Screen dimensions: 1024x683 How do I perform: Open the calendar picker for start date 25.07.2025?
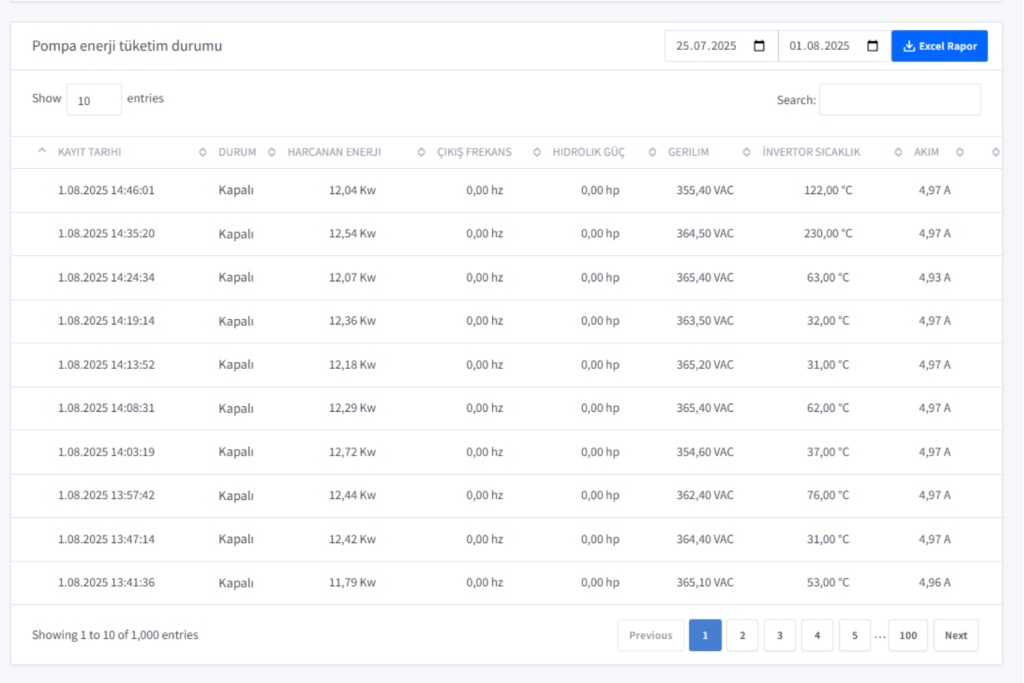759,46
